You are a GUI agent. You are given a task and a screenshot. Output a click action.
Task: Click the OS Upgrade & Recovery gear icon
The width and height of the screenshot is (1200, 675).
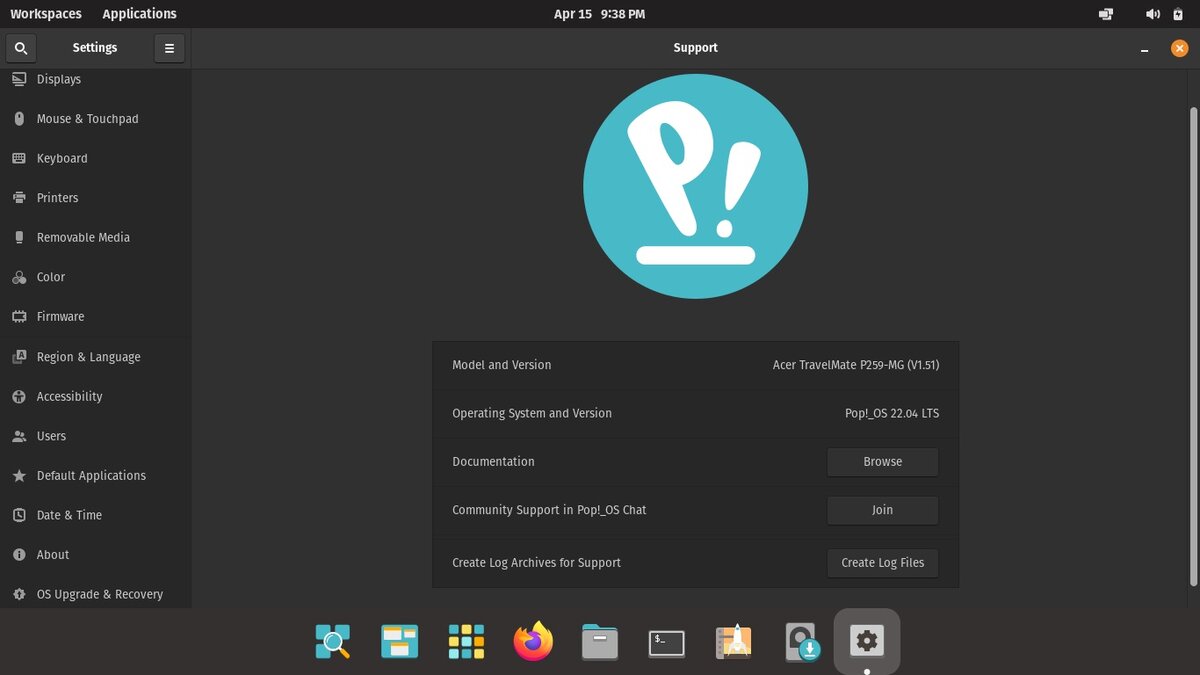18,594
